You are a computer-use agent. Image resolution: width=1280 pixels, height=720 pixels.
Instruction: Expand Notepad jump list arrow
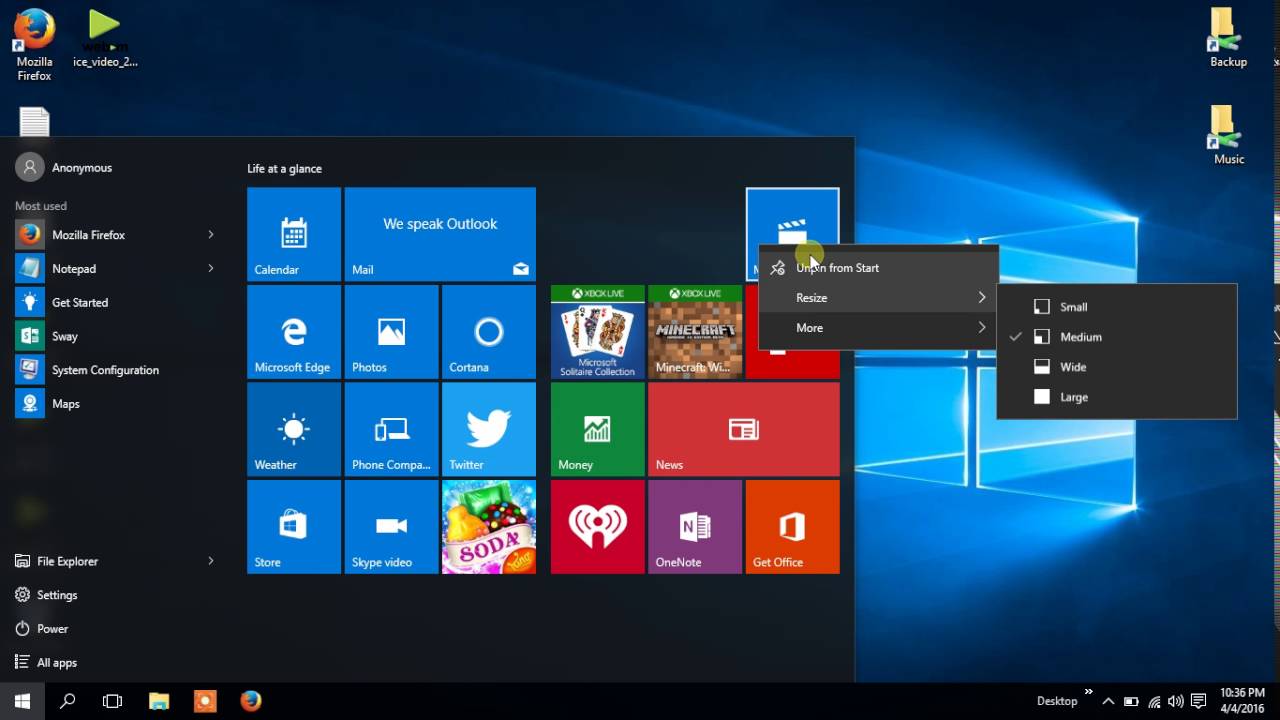point(211,268)
